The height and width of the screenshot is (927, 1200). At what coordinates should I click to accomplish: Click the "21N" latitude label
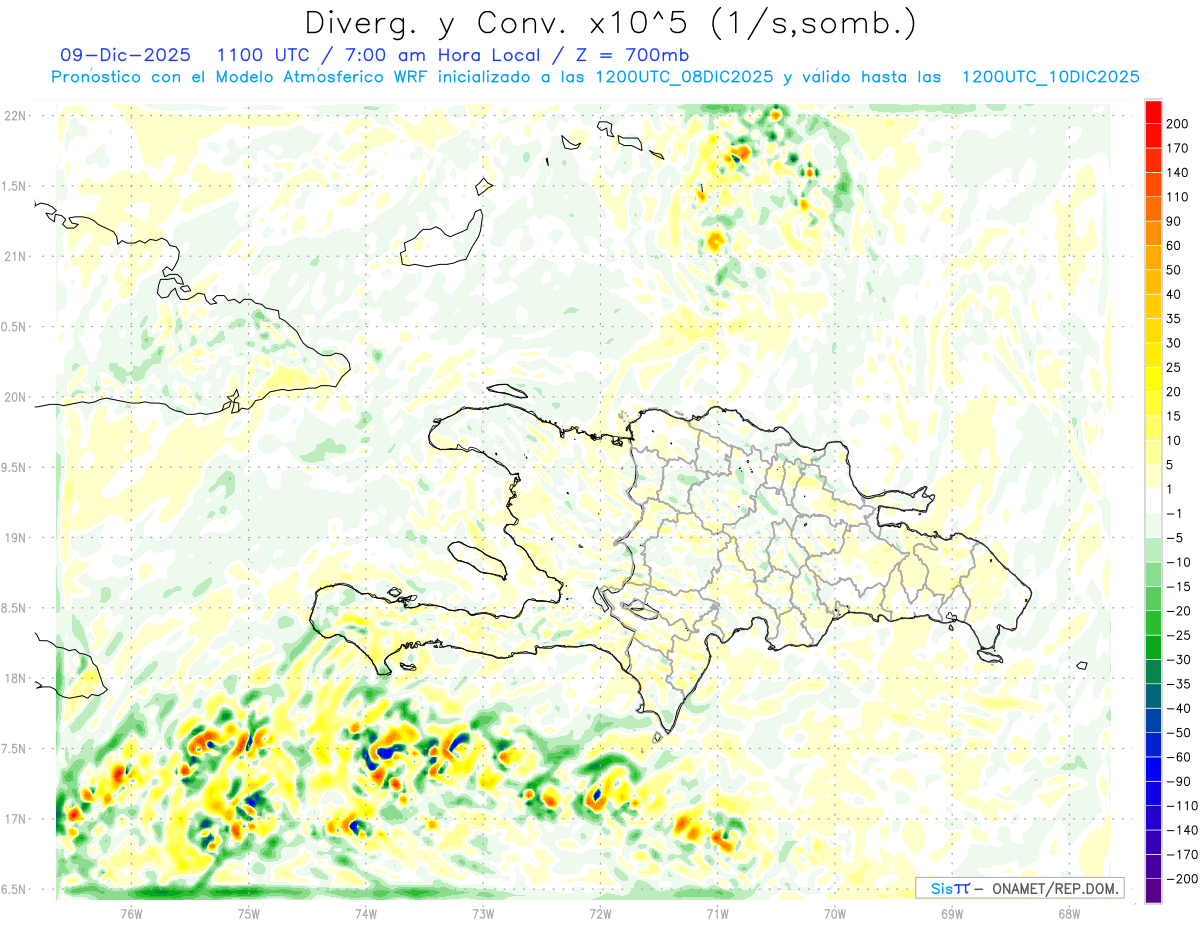(17, 256)
